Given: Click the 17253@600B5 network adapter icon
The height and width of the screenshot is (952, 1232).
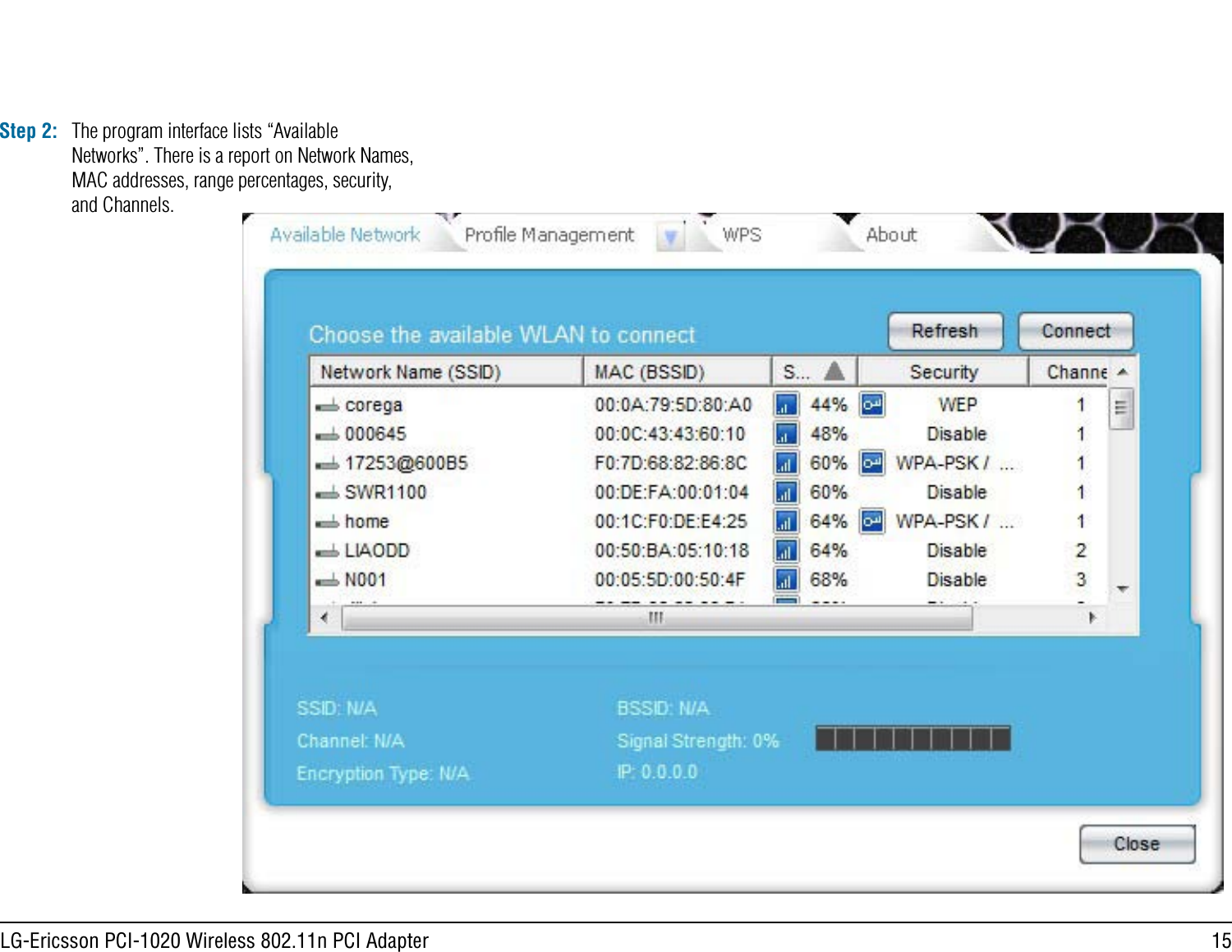Looking at the screenshot, I should (x=327, y=464).
